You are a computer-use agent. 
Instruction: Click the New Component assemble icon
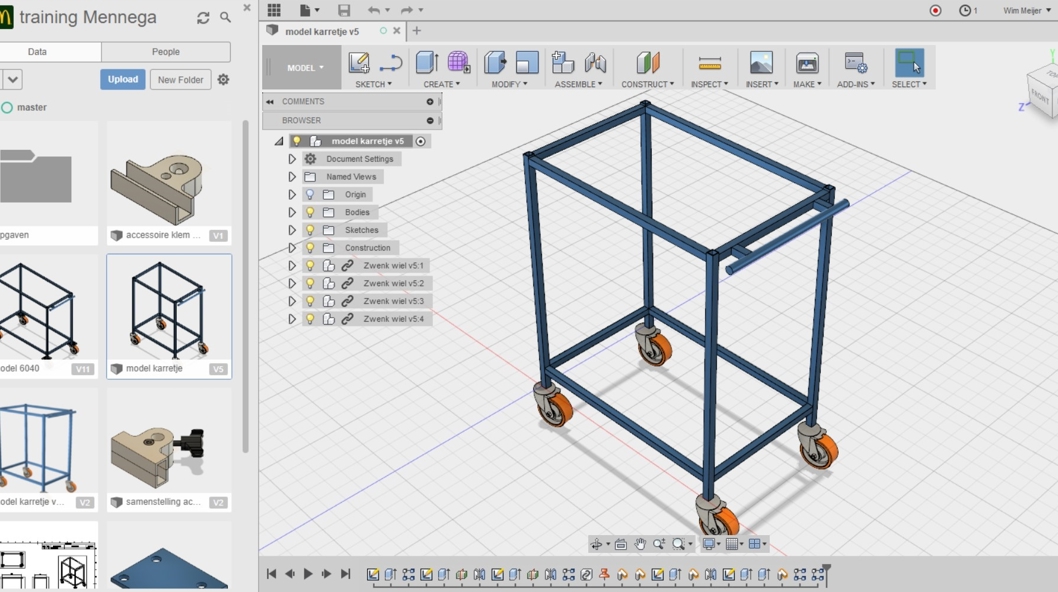(562, 63)
